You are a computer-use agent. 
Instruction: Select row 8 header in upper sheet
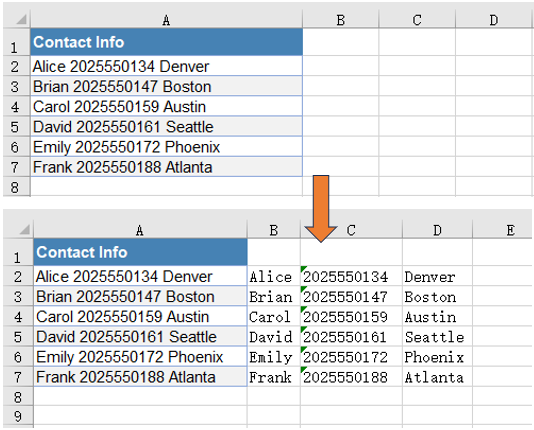17,186
